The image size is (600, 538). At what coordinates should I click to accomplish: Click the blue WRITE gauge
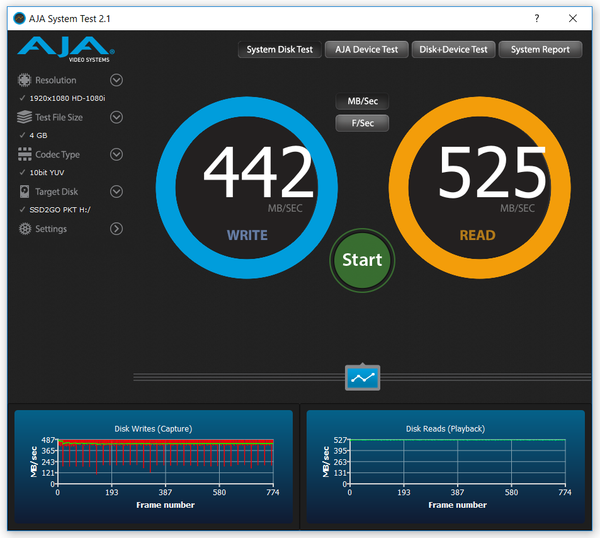(247, 187)
